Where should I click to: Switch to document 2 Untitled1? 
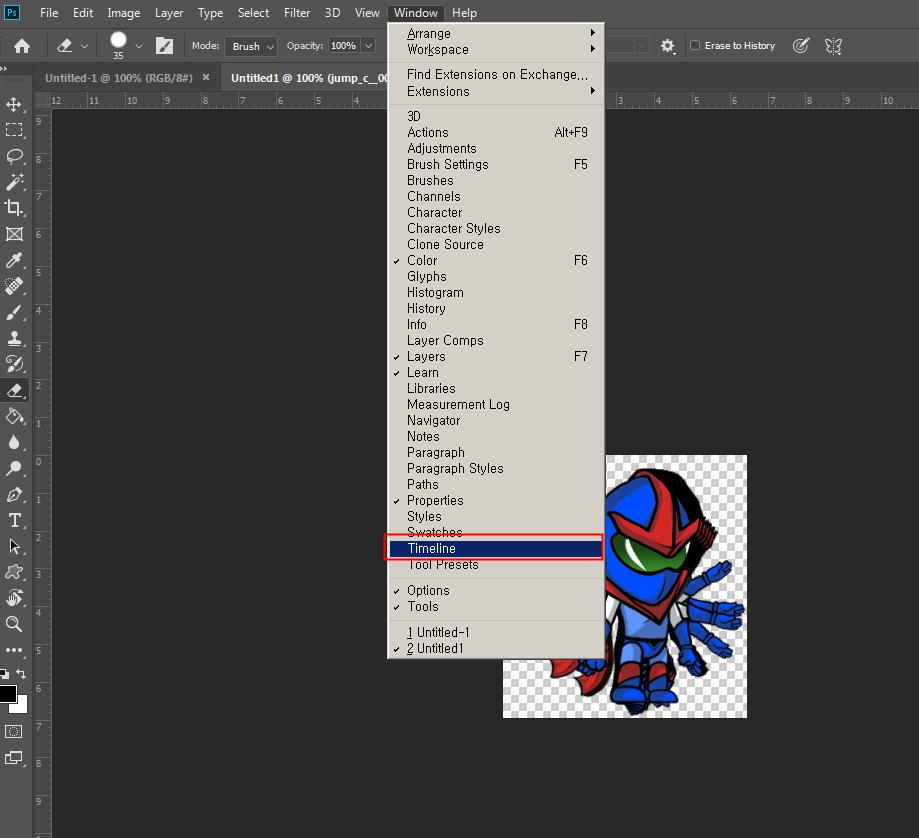(496, 648)
